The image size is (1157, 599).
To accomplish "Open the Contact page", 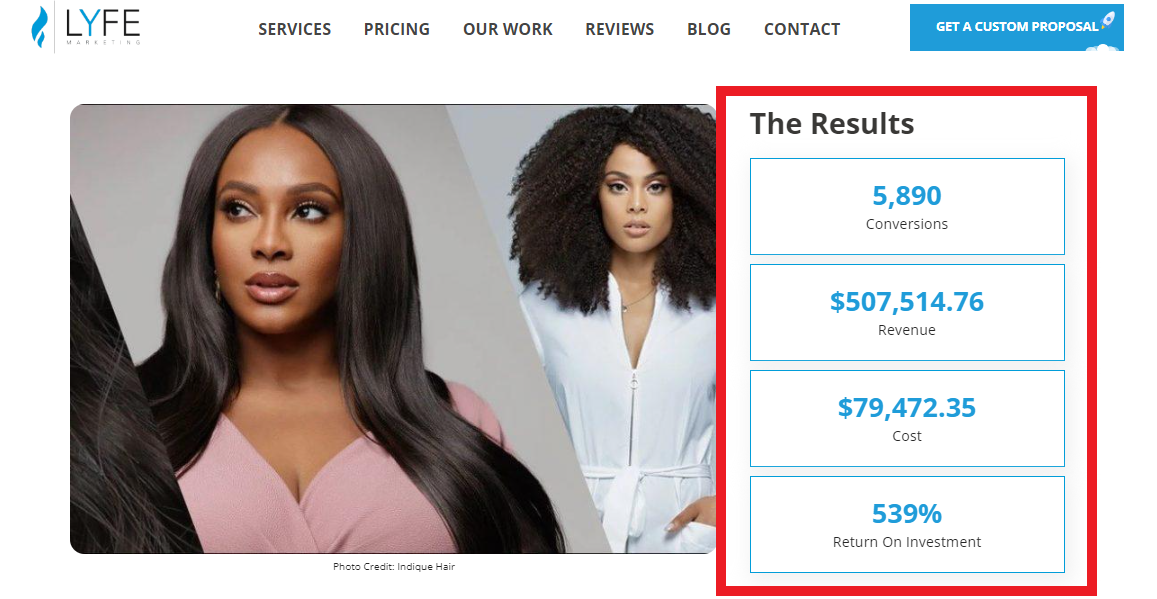I will point(802,30).
